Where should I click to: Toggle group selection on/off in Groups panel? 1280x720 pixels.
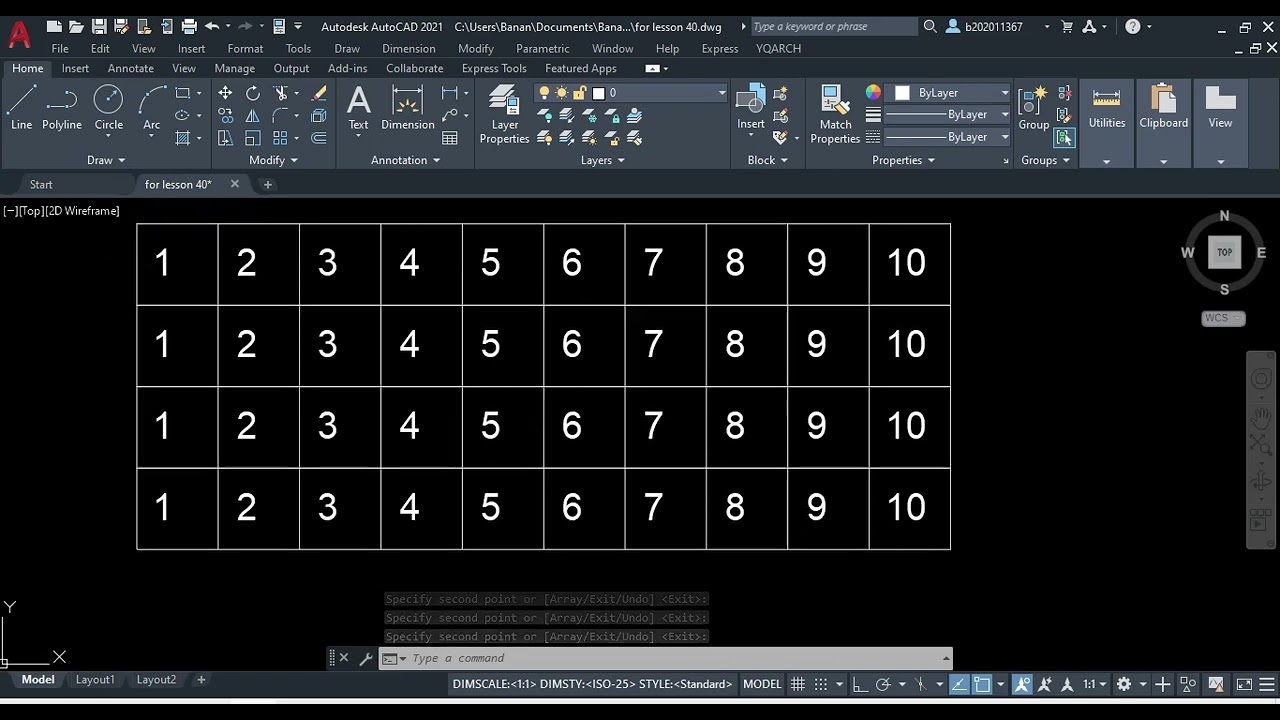(x=1064, y=138)
